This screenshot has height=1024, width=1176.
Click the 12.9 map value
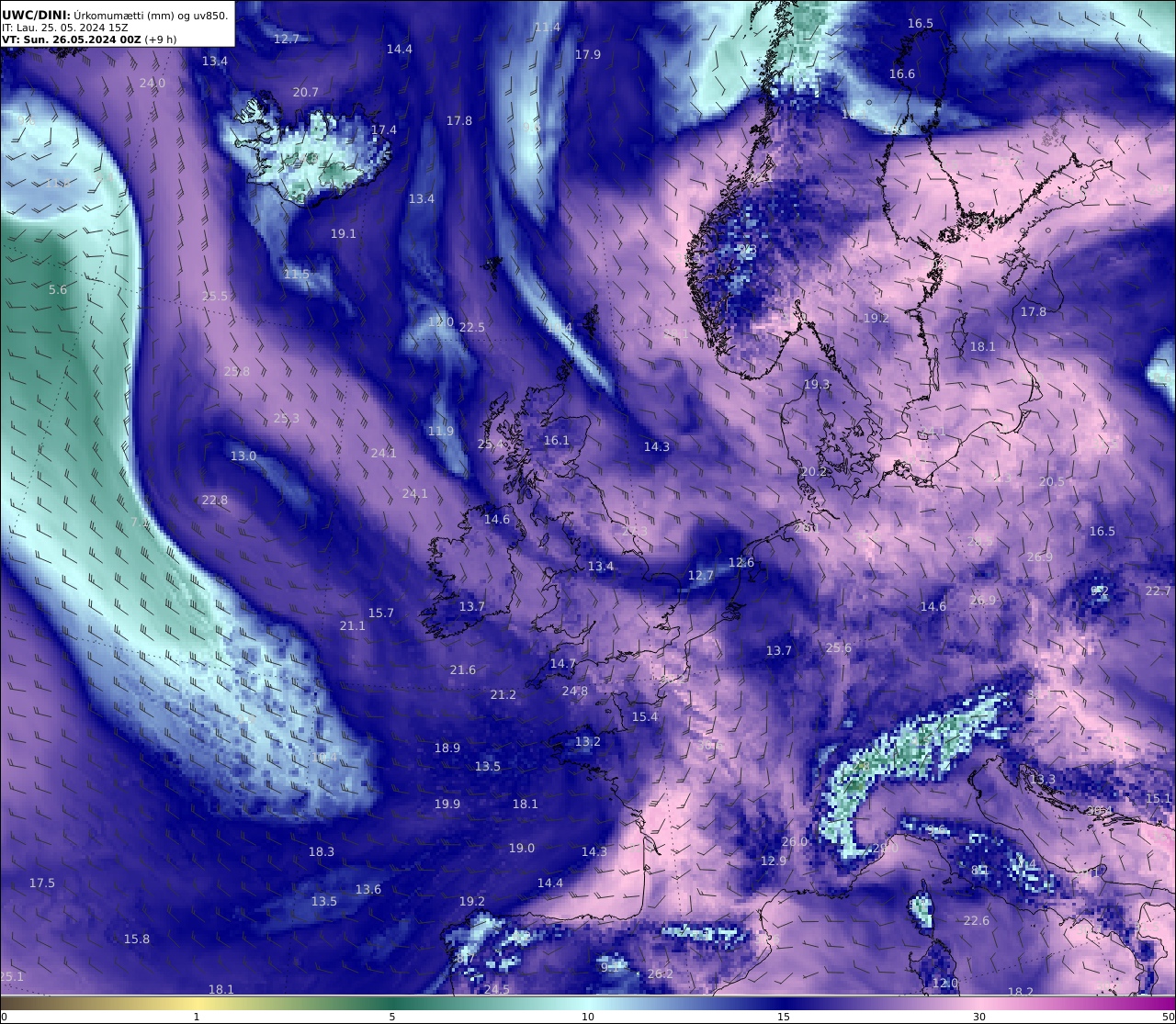[774, 861]
